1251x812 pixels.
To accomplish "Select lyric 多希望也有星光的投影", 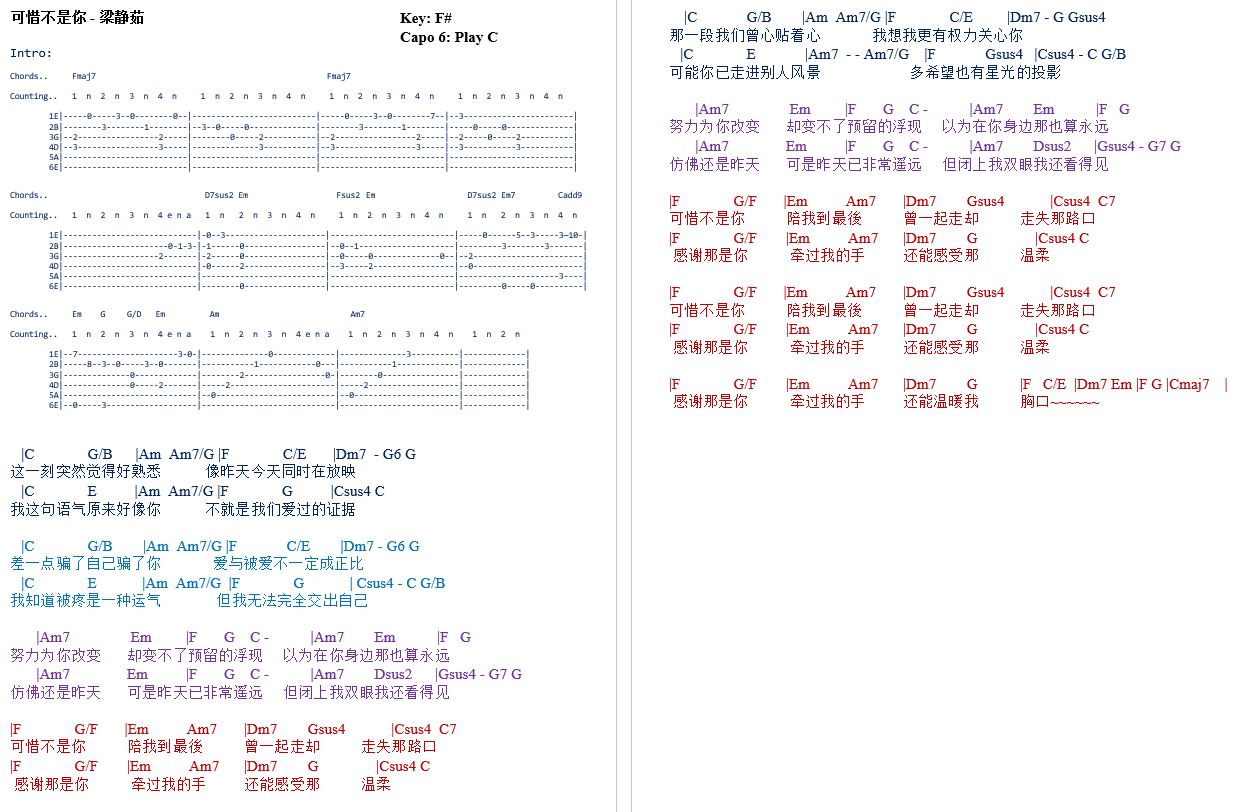I will [x=985, y=72].
